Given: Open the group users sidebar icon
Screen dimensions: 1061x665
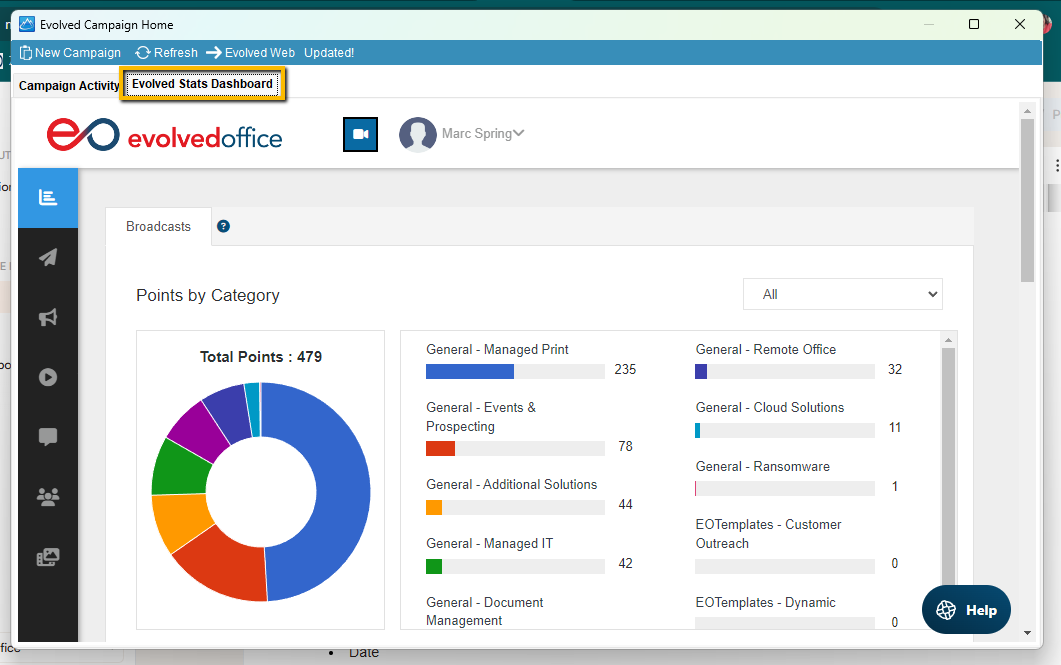Looking at the screenshot, I should pos(47,497).
